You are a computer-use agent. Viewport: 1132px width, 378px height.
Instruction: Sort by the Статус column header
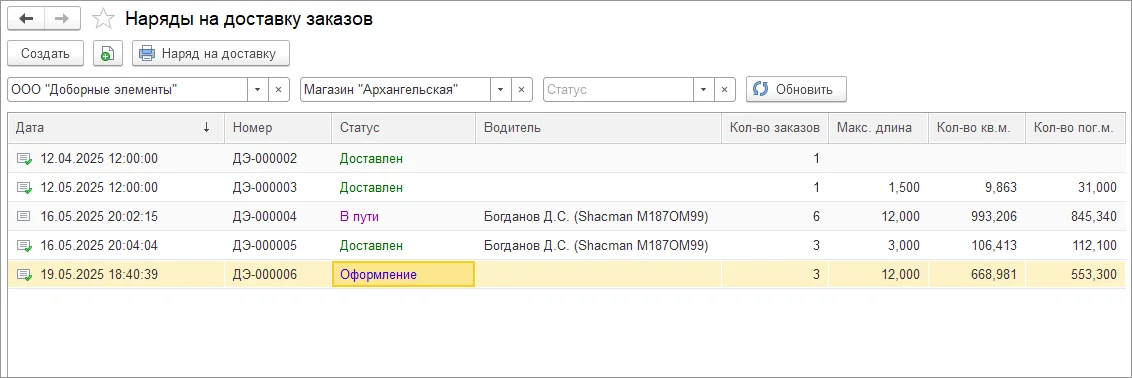(x=404, y=128)
